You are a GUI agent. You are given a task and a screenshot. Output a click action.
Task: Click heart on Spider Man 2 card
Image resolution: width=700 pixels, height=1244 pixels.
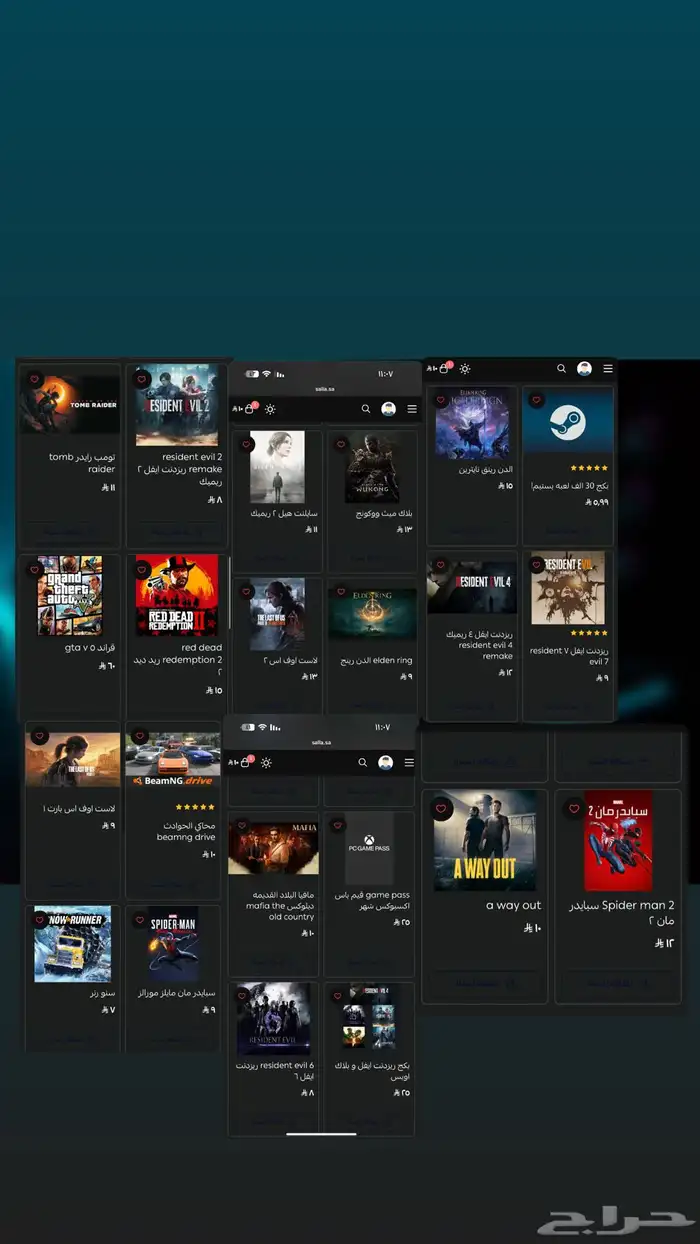tap(574, 809)
